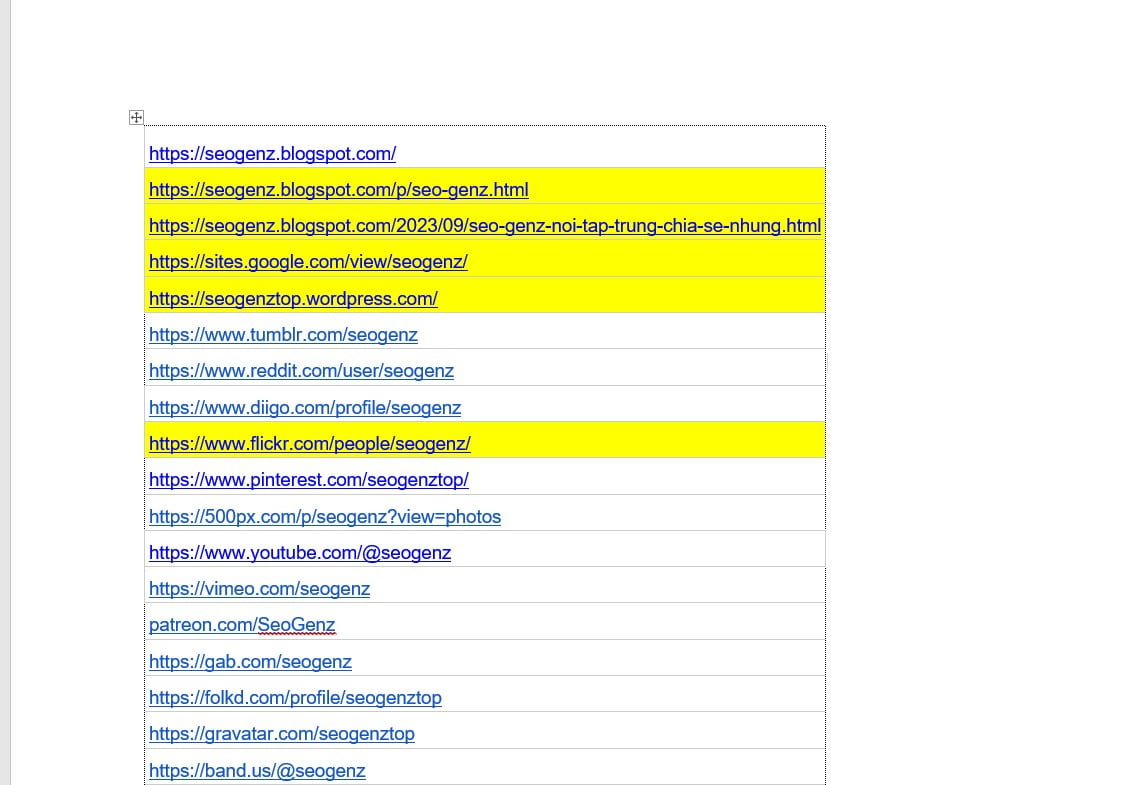Screen dimensions: 1147x785
Task: Follow the reddit.com/user/seogenz link
Action: pos(301,371)
